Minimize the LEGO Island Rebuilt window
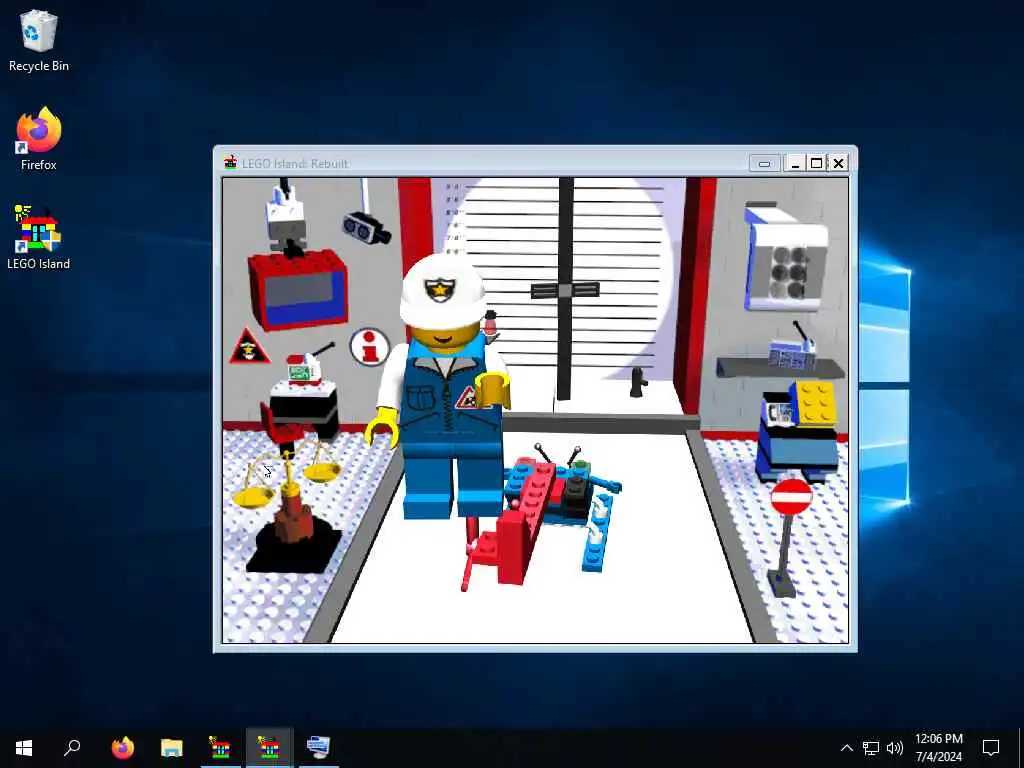The image size is (1024, 768). (x=795, y=163)
